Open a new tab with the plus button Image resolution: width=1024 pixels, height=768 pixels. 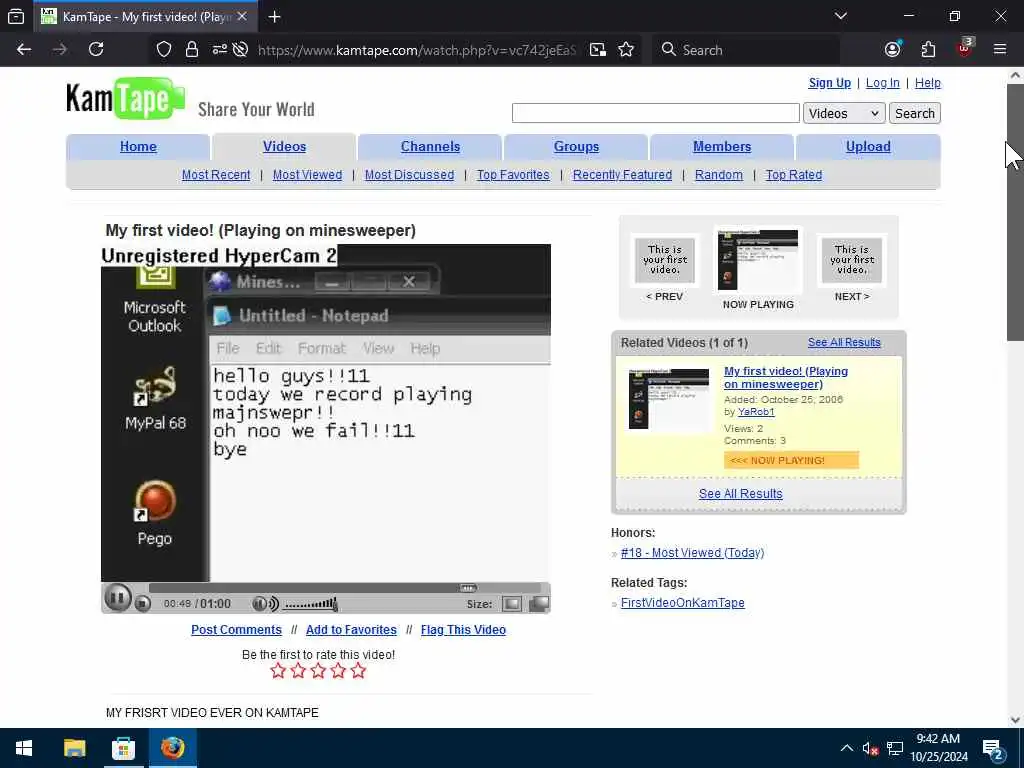[x=274, y=17]
